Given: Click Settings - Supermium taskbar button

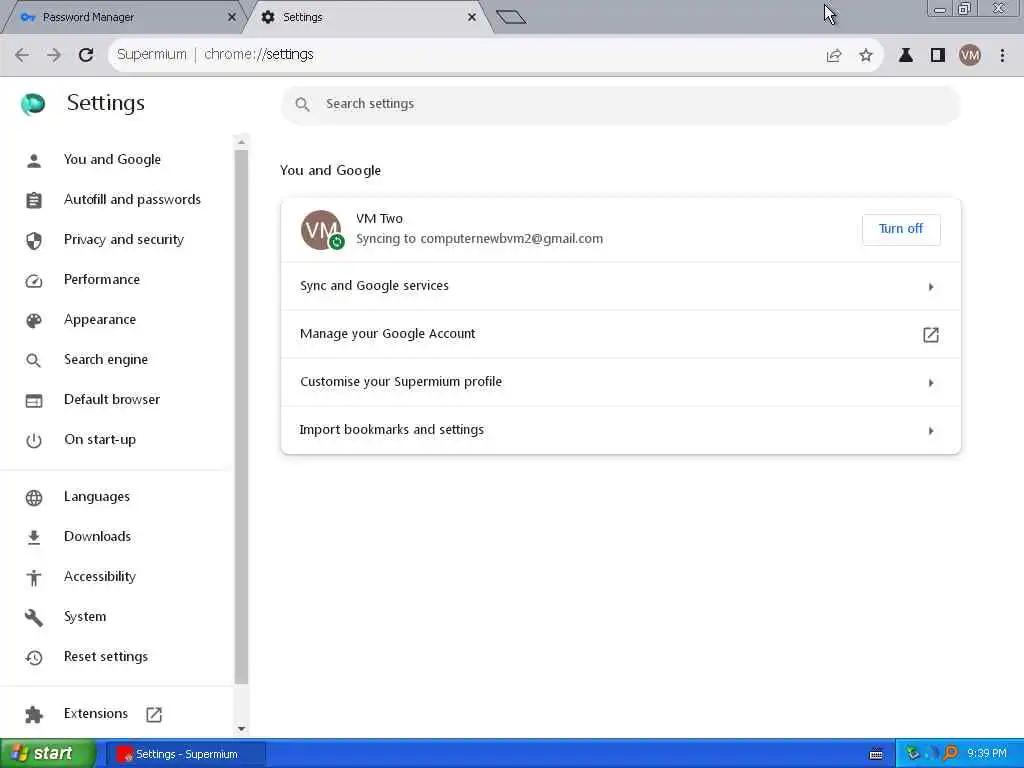Looking at the screenshot, I should point(186,754).
